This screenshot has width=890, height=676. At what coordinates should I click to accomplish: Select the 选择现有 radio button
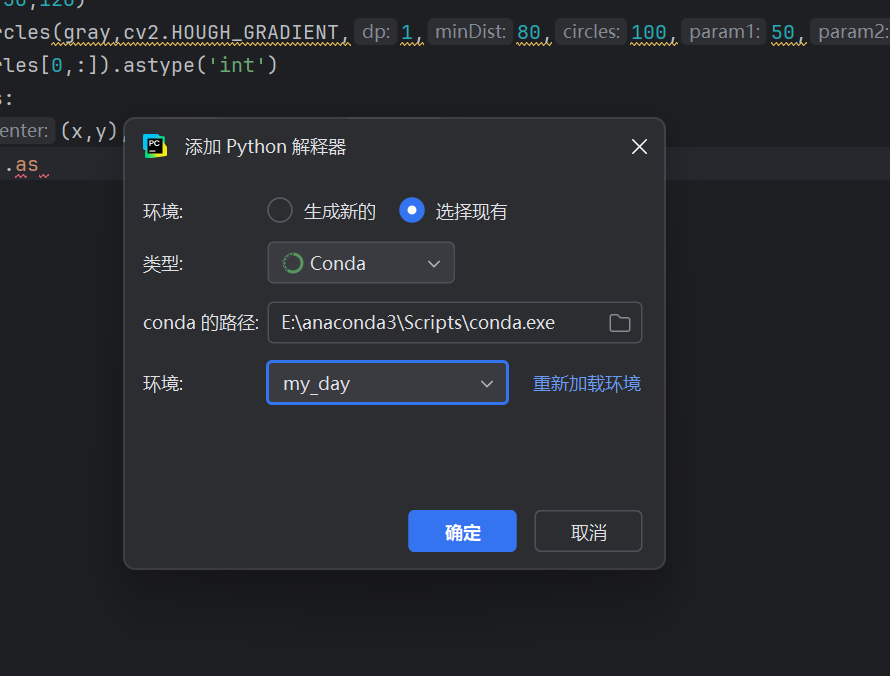[x=411, y=210]
